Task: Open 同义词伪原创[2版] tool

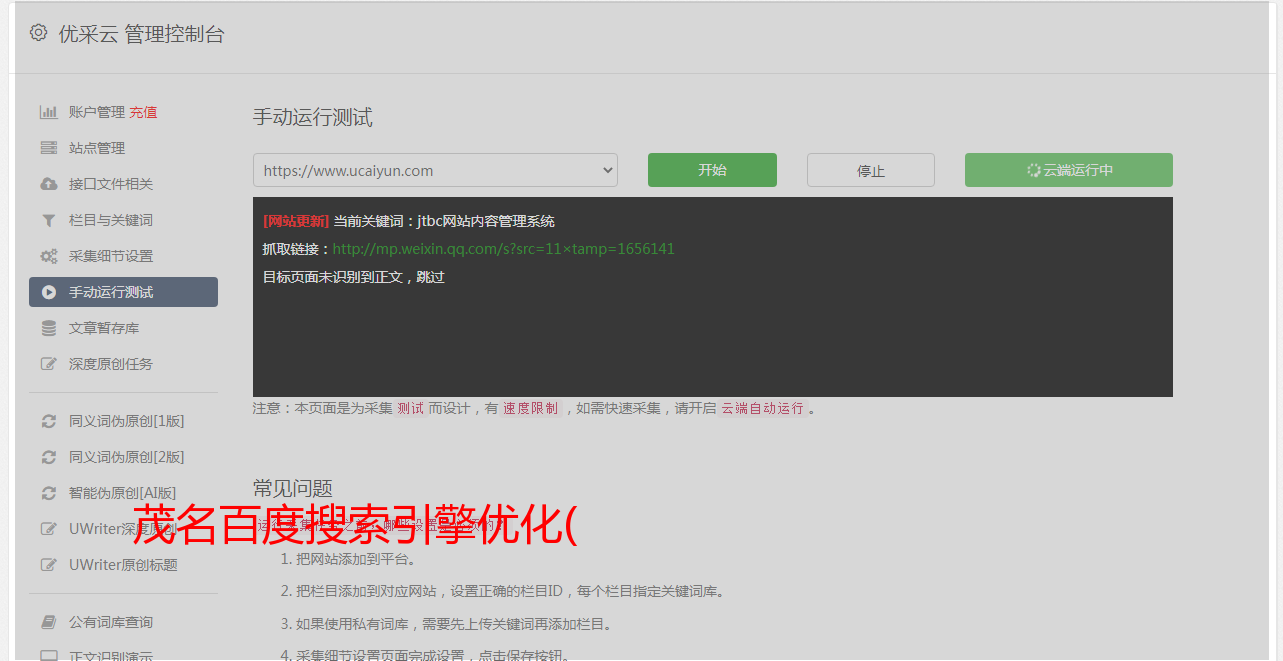Action: pos(127,457)
